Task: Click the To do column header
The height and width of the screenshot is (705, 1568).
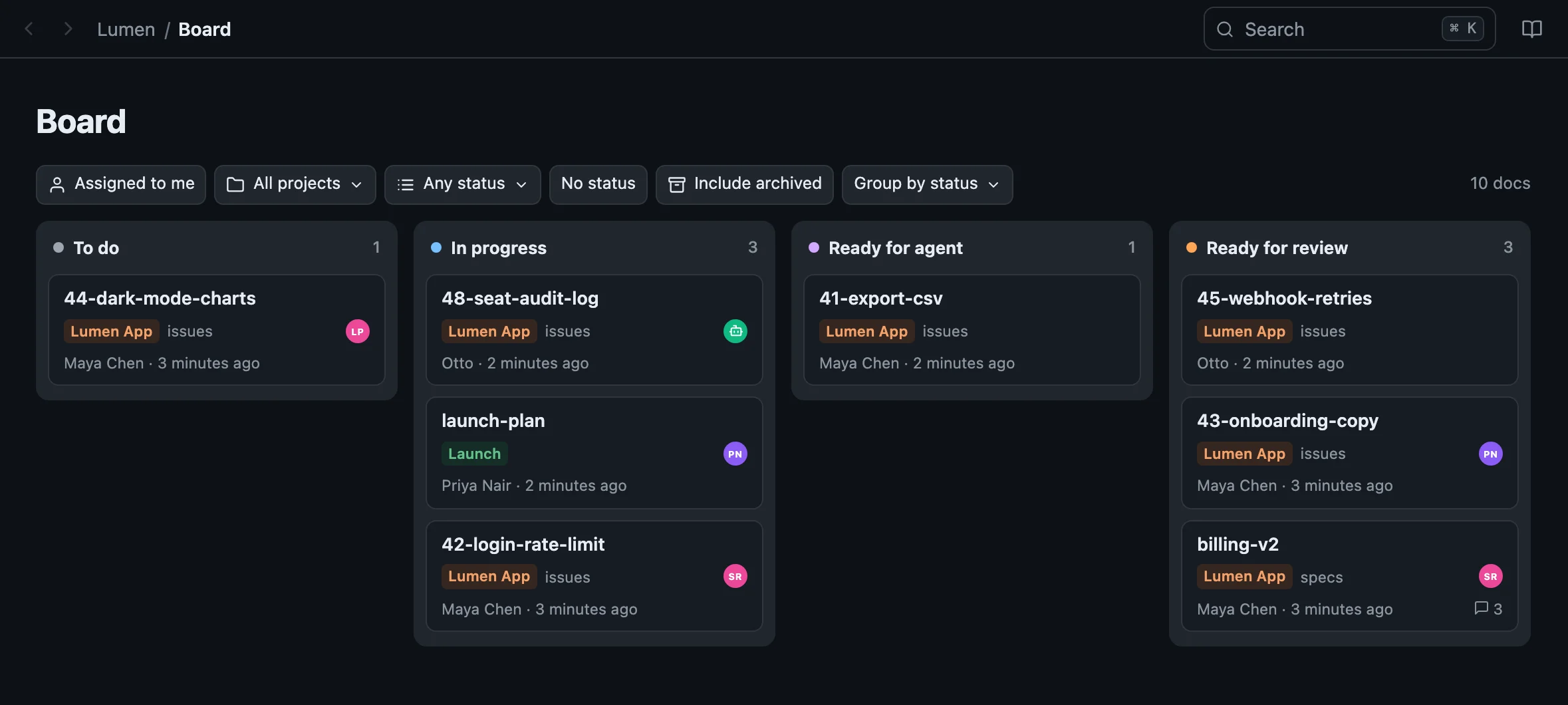Action: pyautogui.click(x=217, y=247)
